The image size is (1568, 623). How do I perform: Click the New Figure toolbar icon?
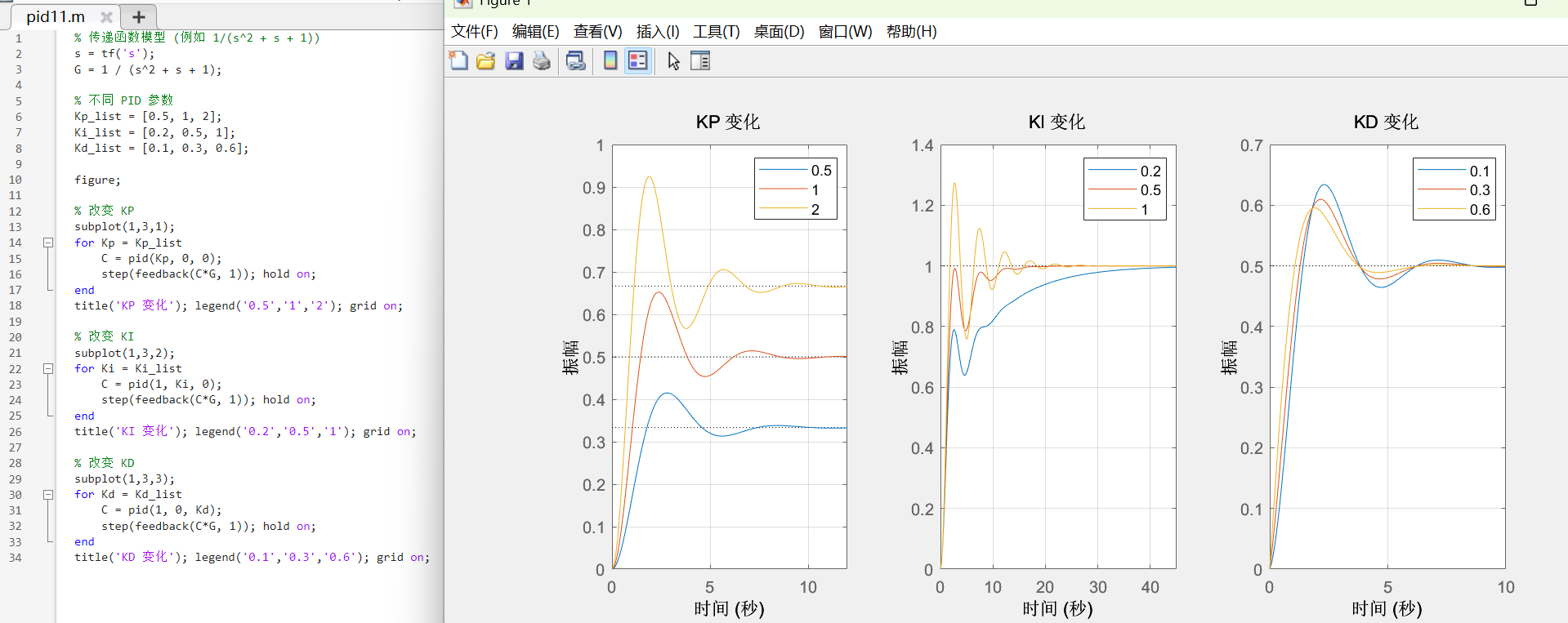coord(458,60)
